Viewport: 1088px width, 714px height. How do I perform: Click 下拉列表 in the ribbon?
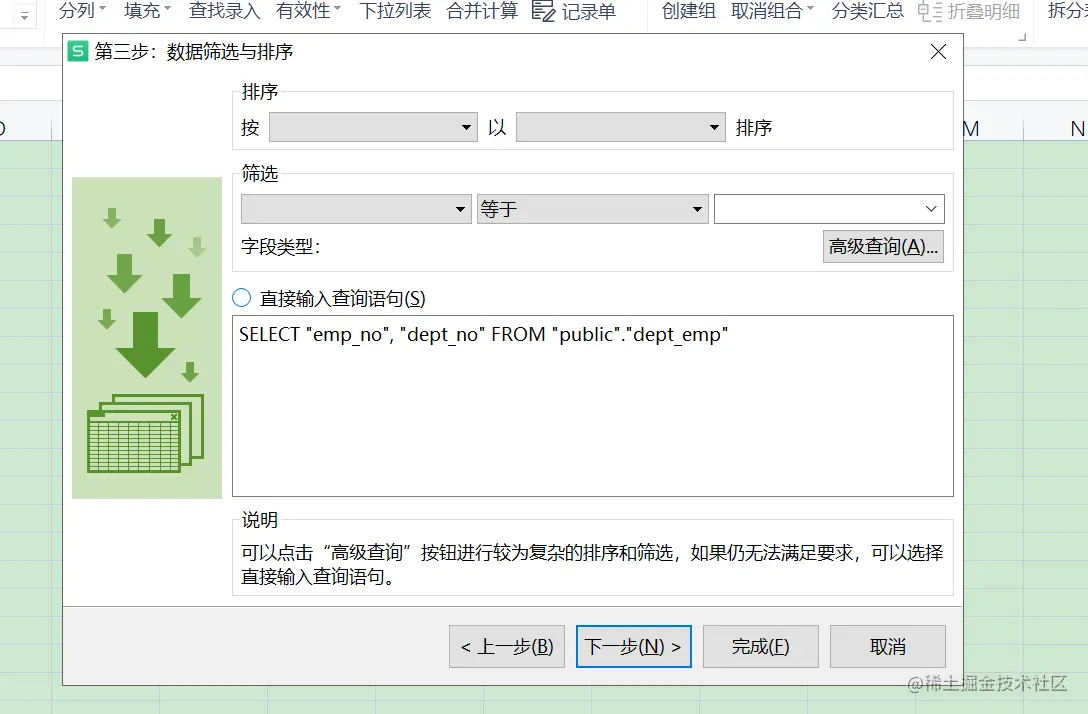(x=395, y=10)
